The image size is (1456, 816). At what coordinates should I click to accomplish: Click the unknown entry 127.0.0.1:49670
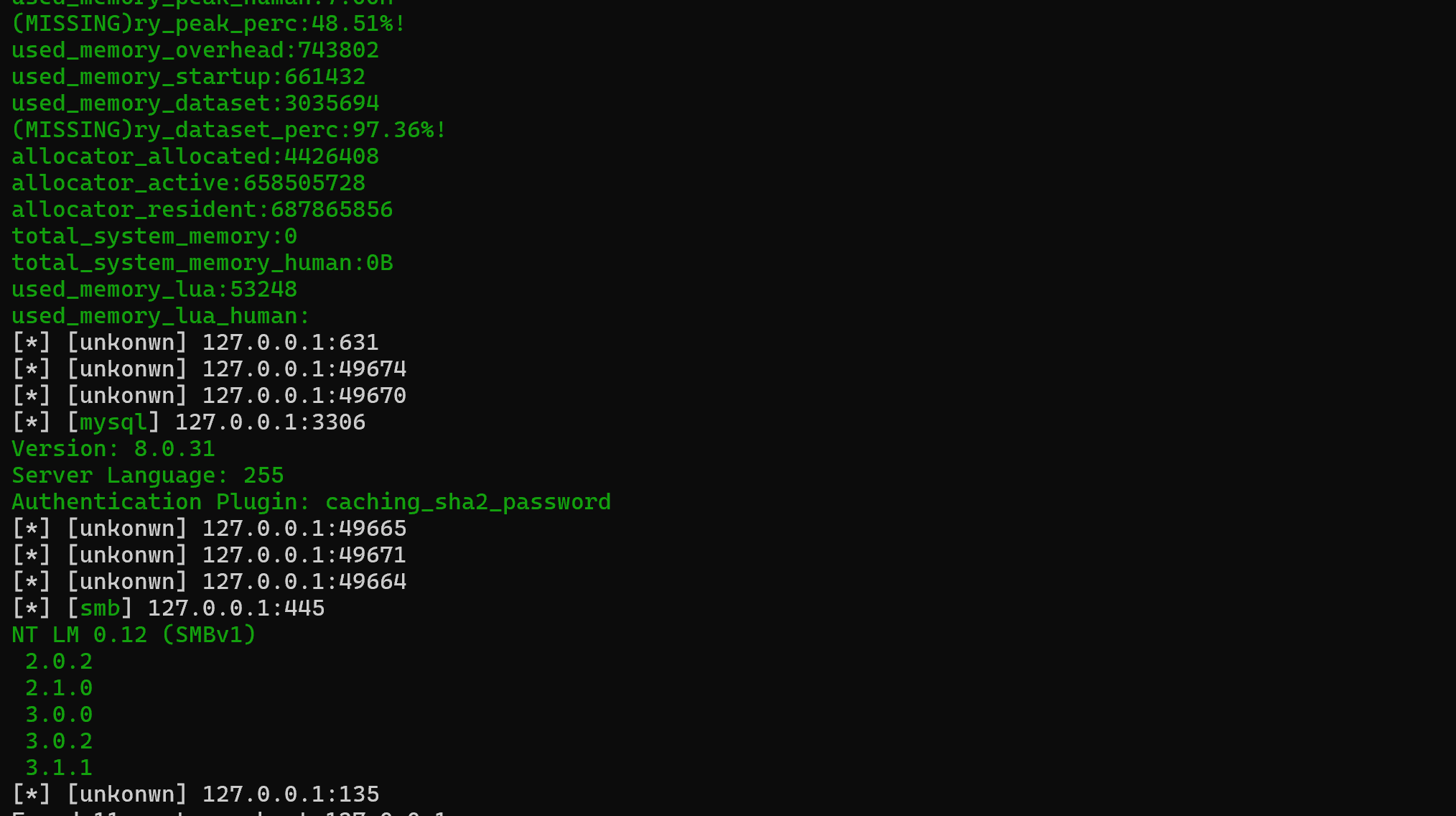[210, 396]
